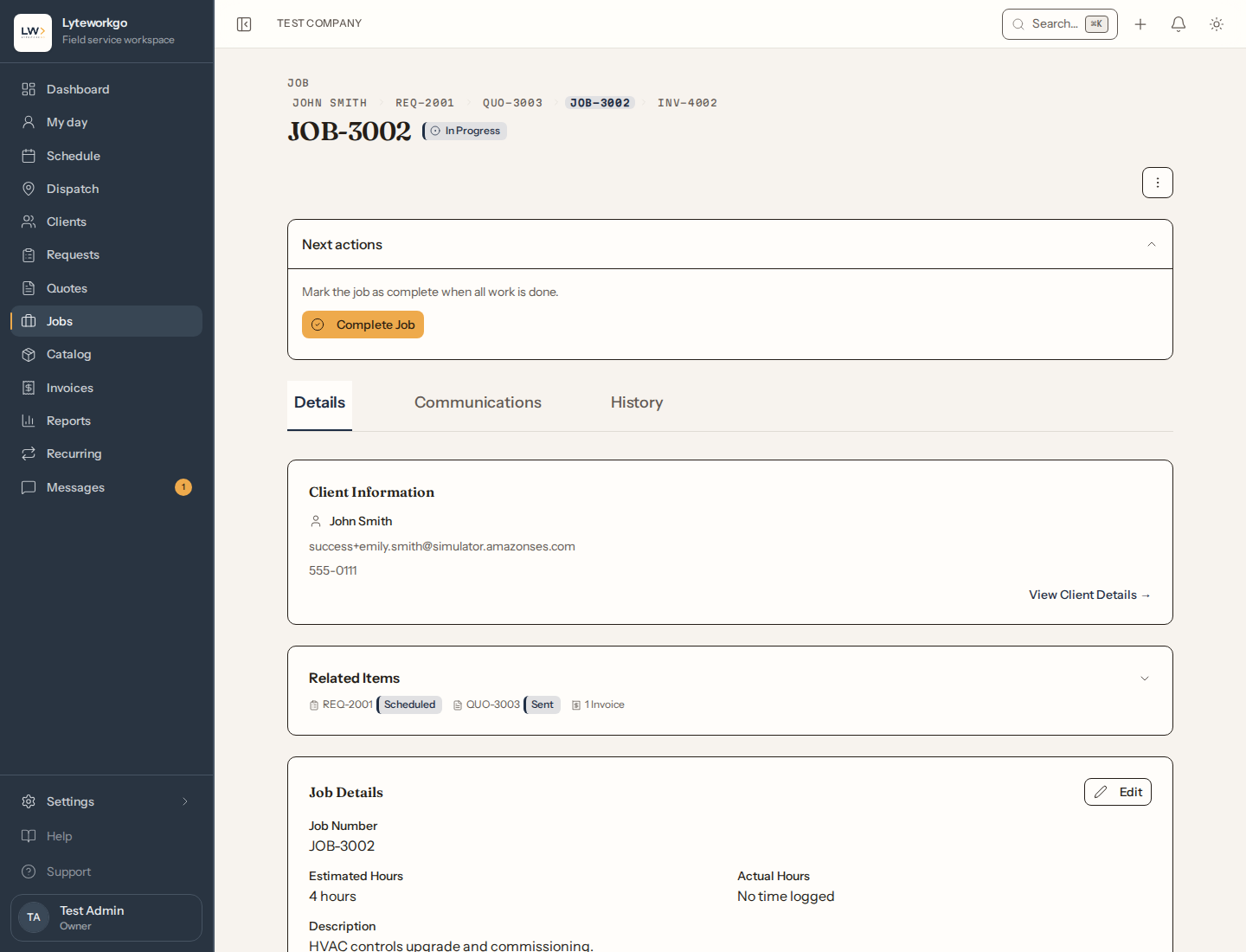Collapse the Next actions panel
Image resolution: width=1246 pixels, height=952 pixels.
click(1152, 244)
